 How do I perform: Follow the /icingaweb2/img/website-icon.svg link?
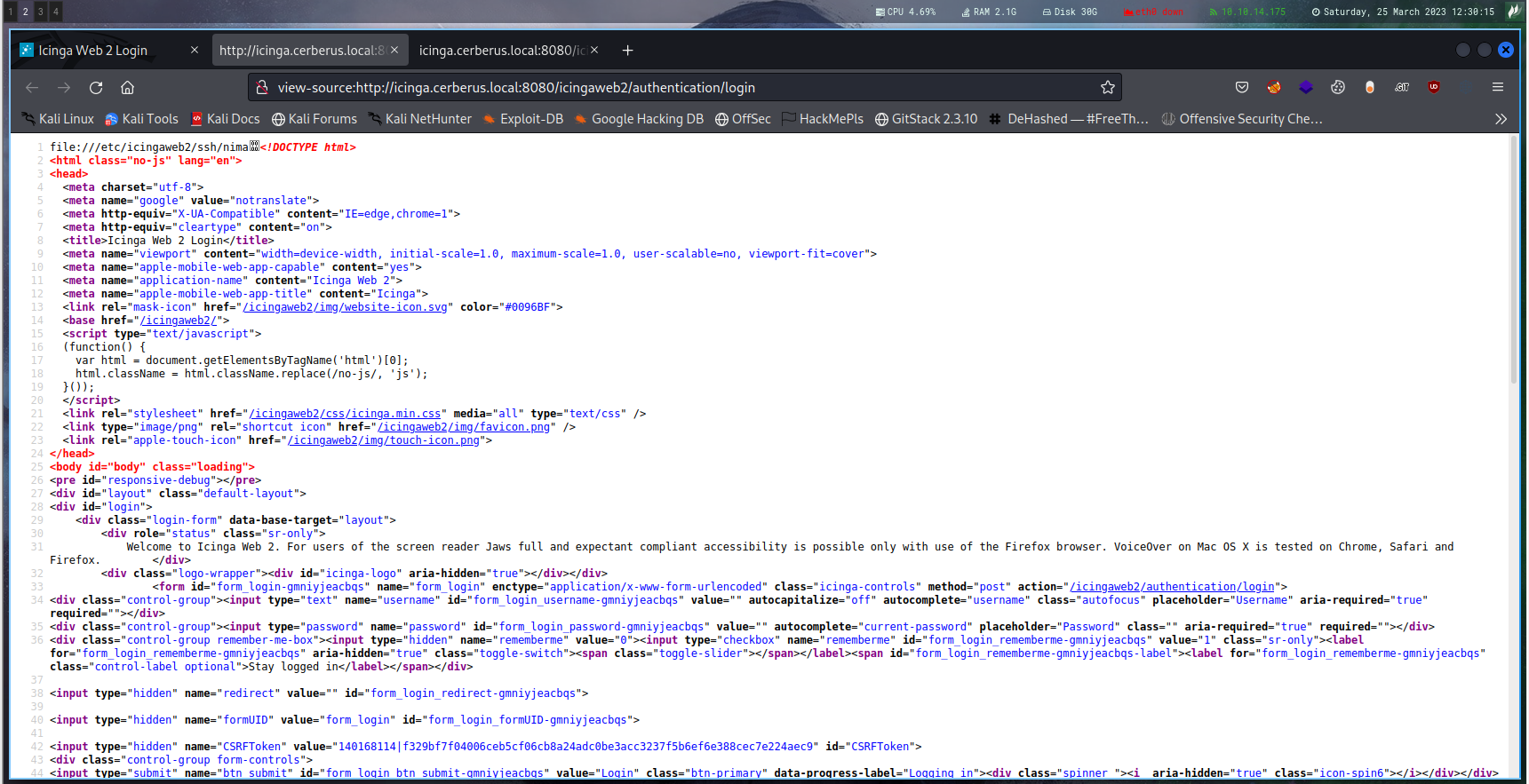(345, 307)
